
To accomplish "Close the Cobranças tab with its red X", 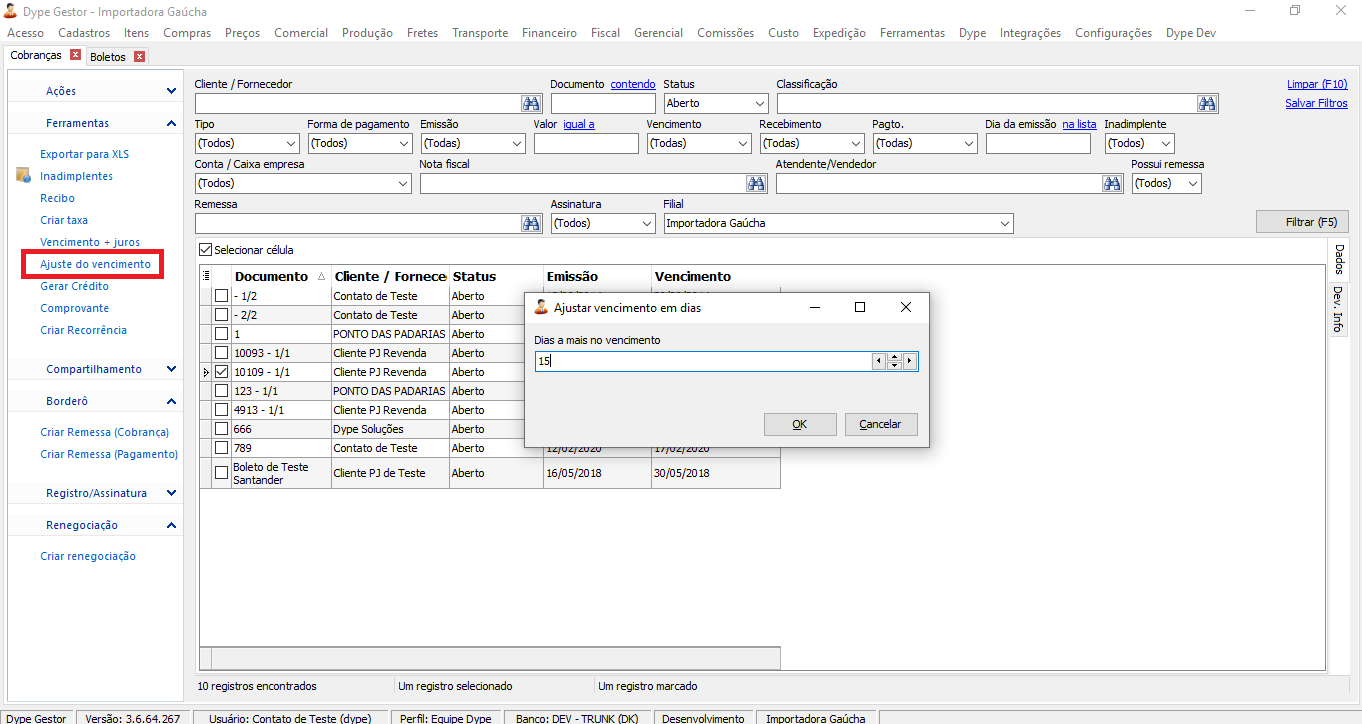I will tap(76, 56).
